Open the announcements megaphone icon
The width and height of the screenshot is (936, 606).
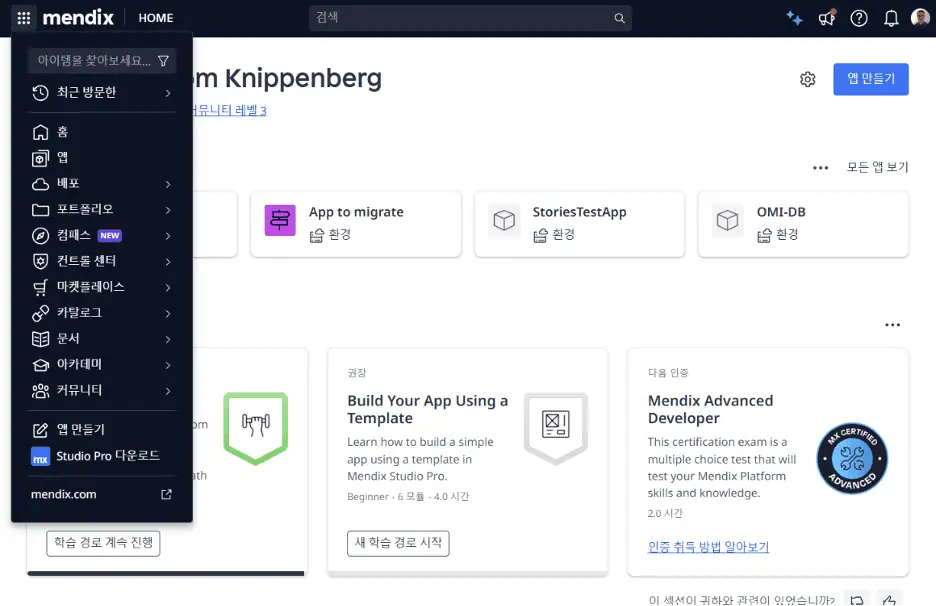(x=827, y=18)
